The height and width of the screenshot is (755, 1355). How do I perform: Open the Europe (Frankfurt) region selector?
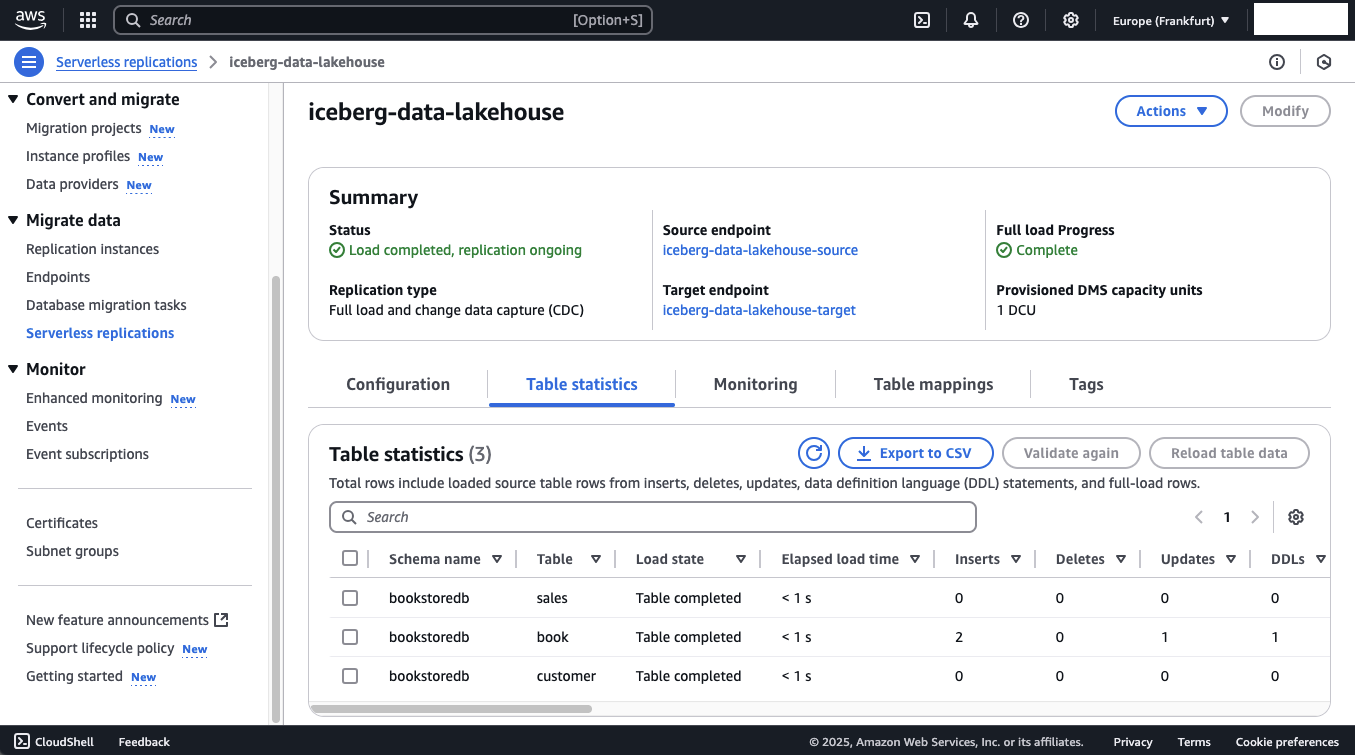click(1171, 20)
